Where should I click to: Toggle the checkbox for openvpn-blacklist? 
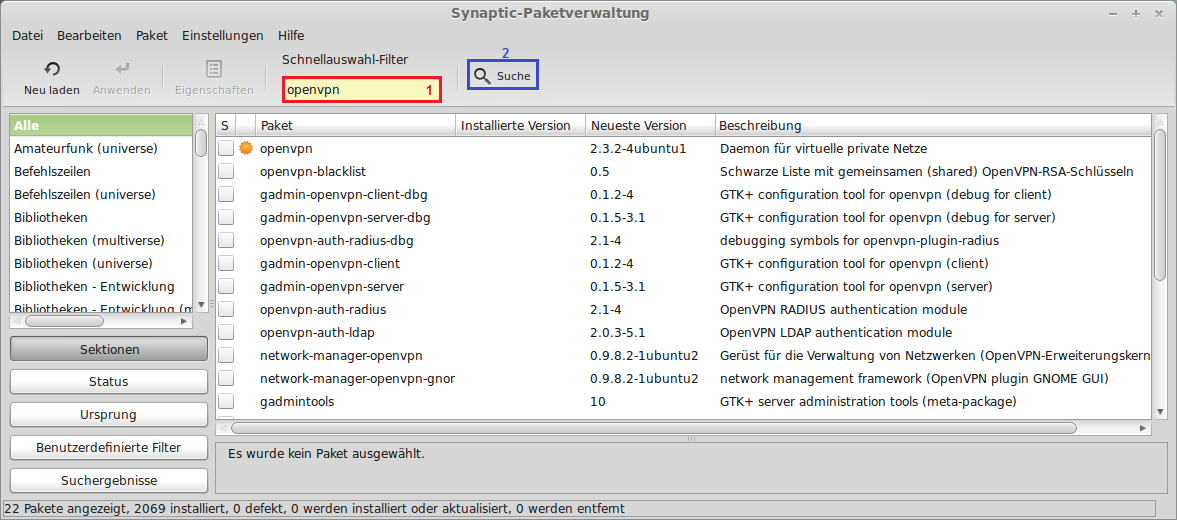(226, 172)
